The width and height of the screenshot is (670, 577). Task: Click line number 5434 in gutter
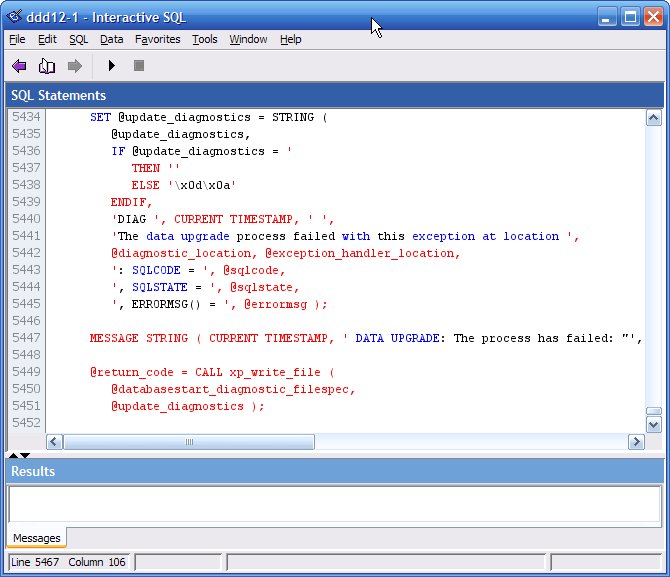pos(26,117)
